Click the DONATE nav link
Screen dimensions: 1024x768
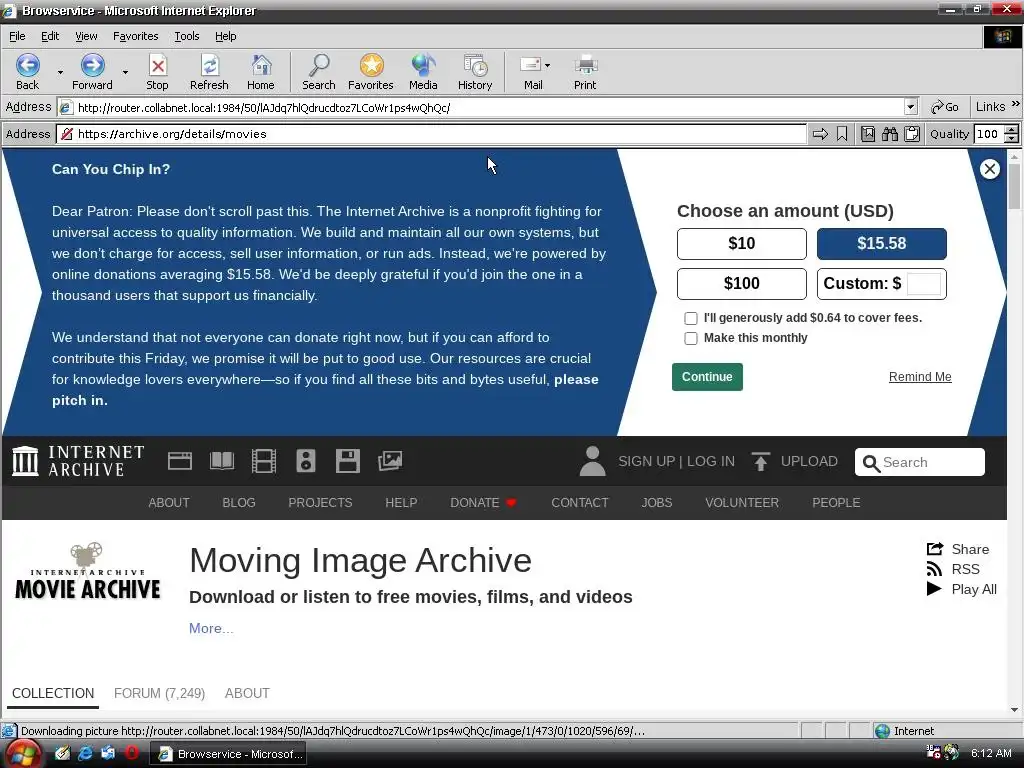[483, 503]
